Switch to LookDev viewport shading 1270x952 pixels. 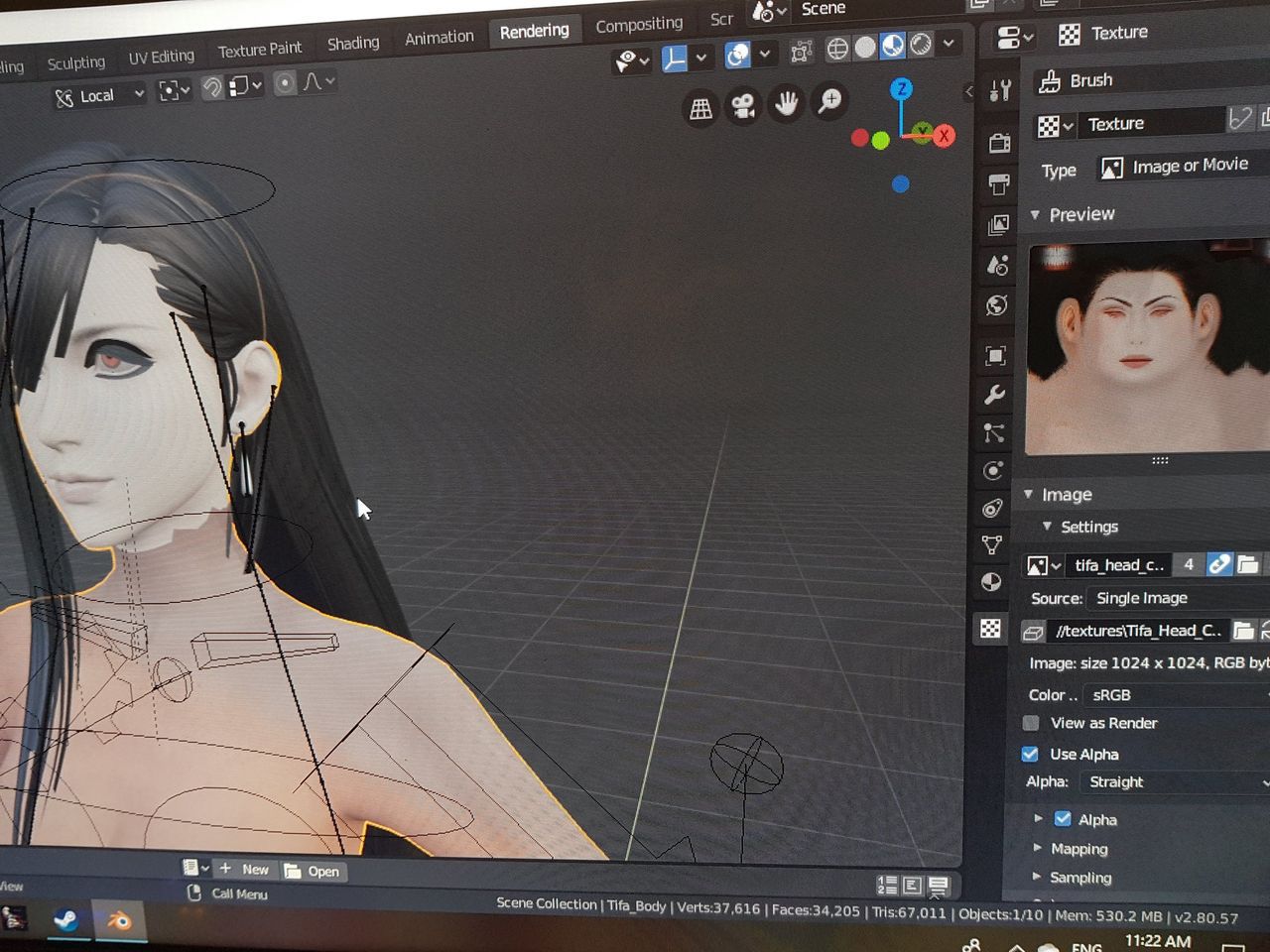pos(893,46)
